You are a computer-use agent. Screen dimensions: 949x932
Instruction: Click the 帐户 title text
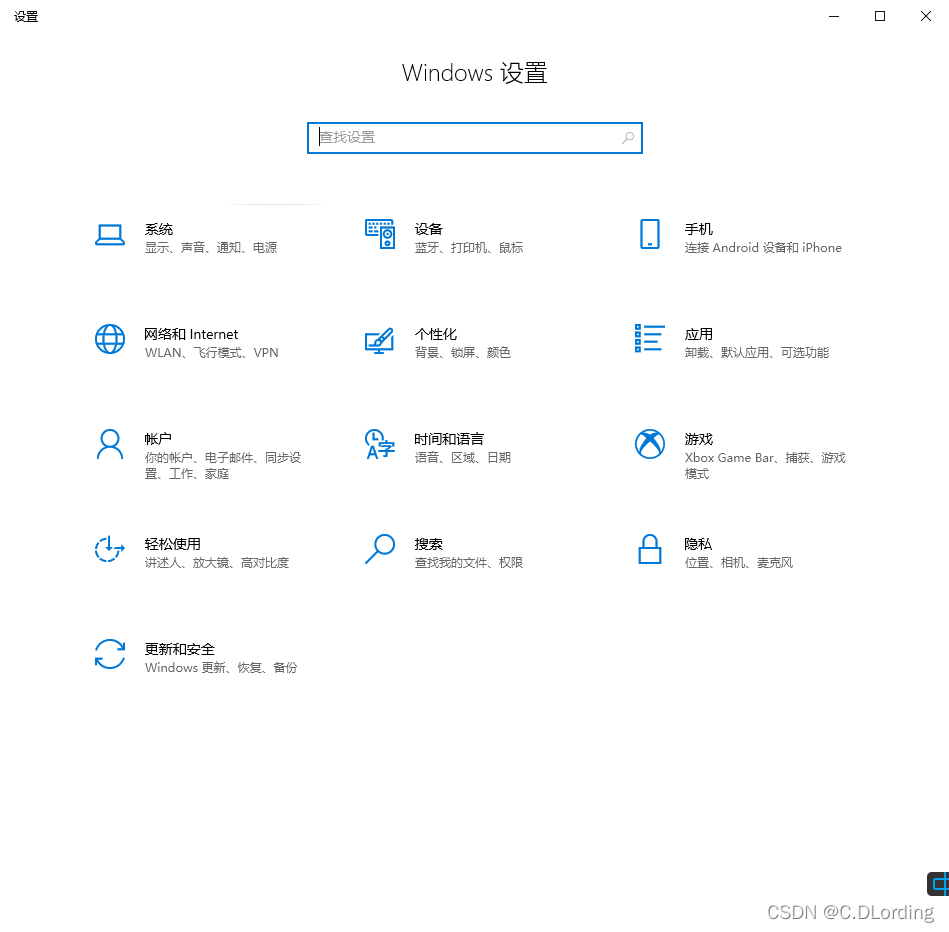(x=158, y=439)
